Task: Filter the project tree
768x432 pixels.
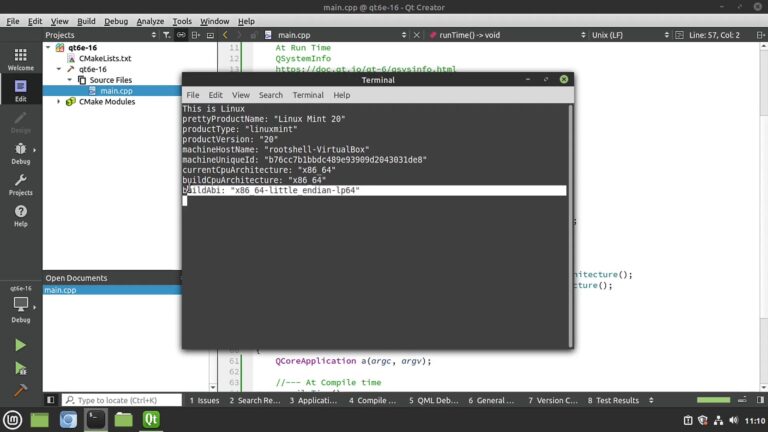Action: coord(167,35)
